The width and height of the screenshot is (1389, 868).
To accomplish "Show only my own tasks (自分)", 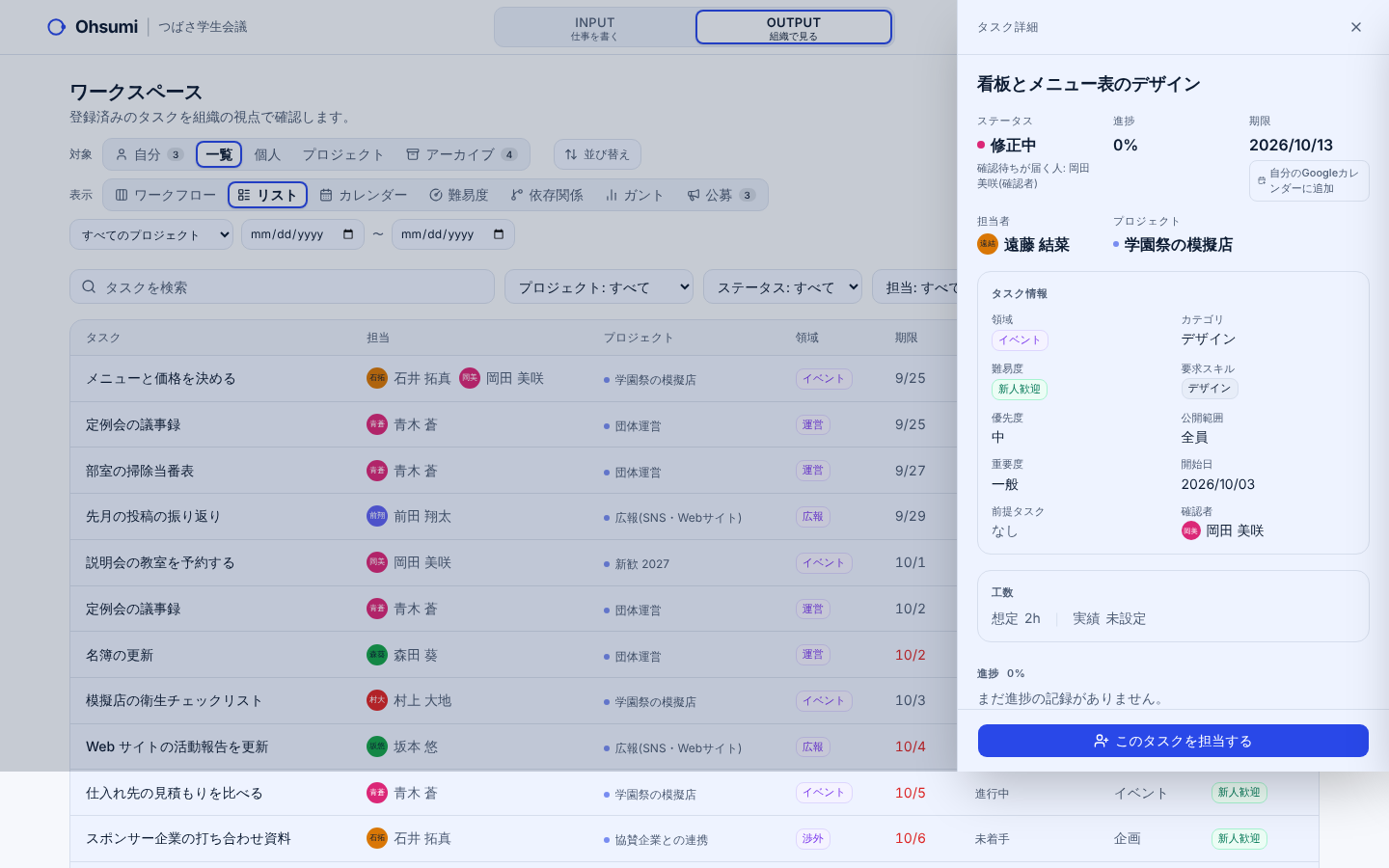I will [149, 154].
